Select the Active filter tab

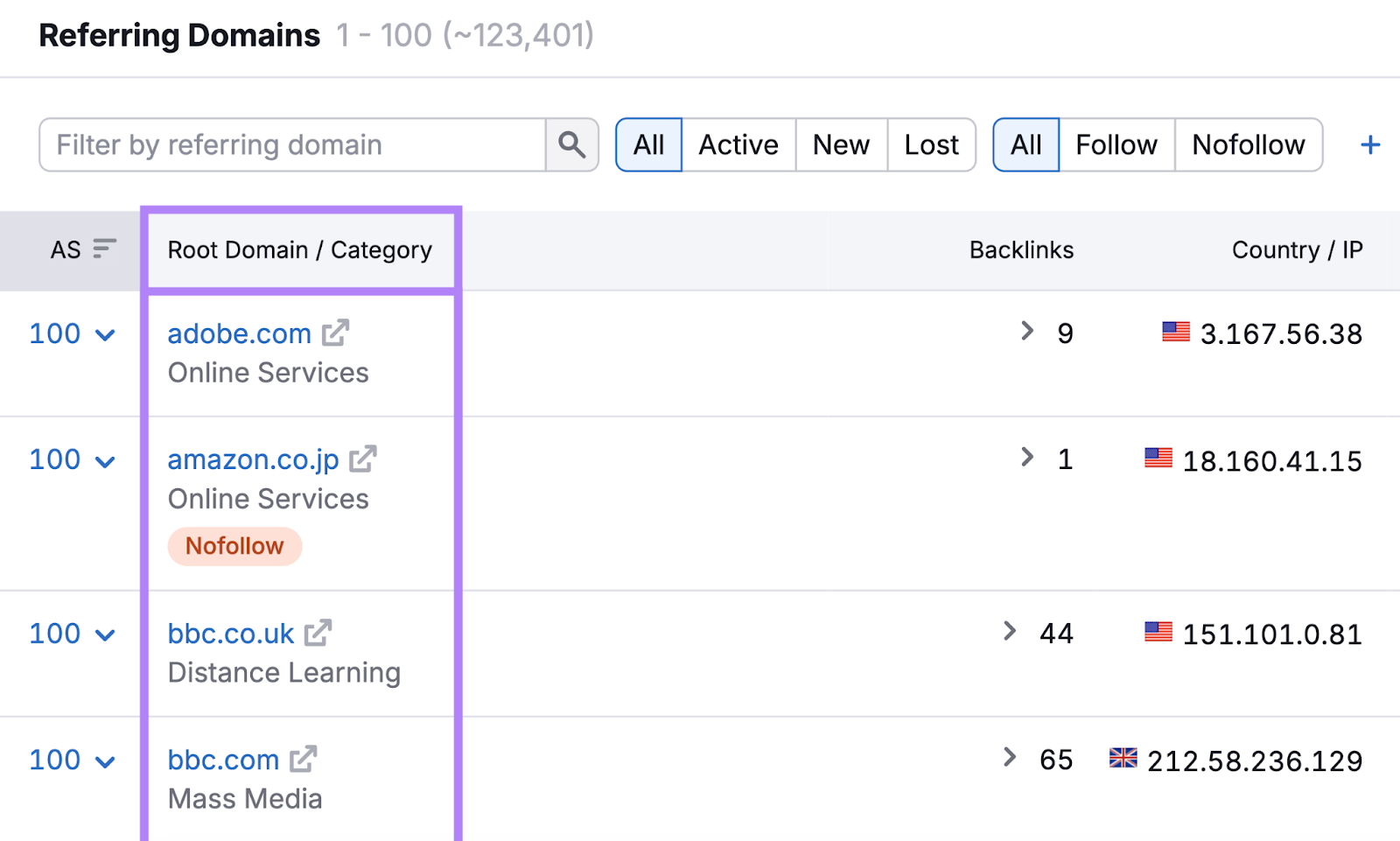click(x=738, y=144)
